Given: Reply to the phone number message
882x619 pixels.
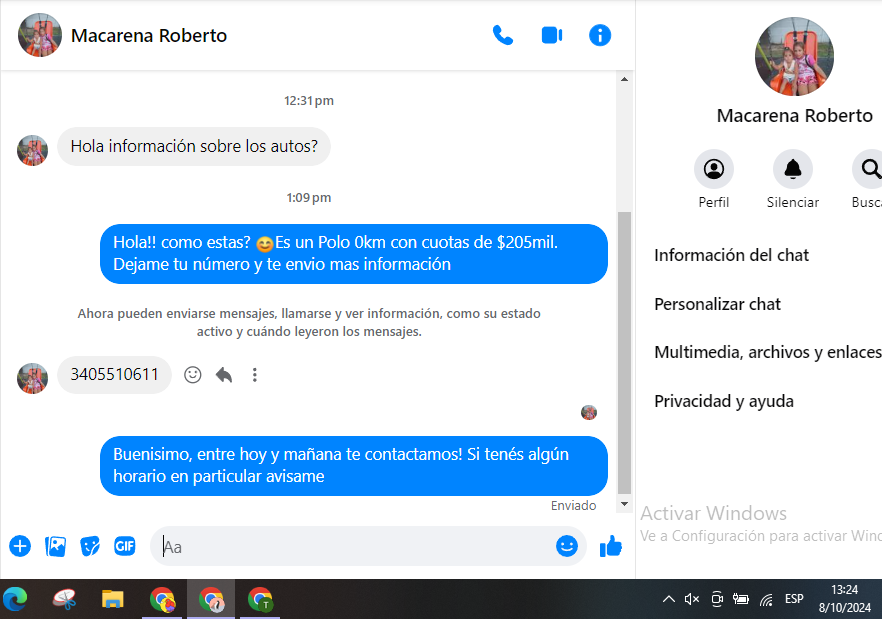Looking at the screenshot, I should 224,375.
